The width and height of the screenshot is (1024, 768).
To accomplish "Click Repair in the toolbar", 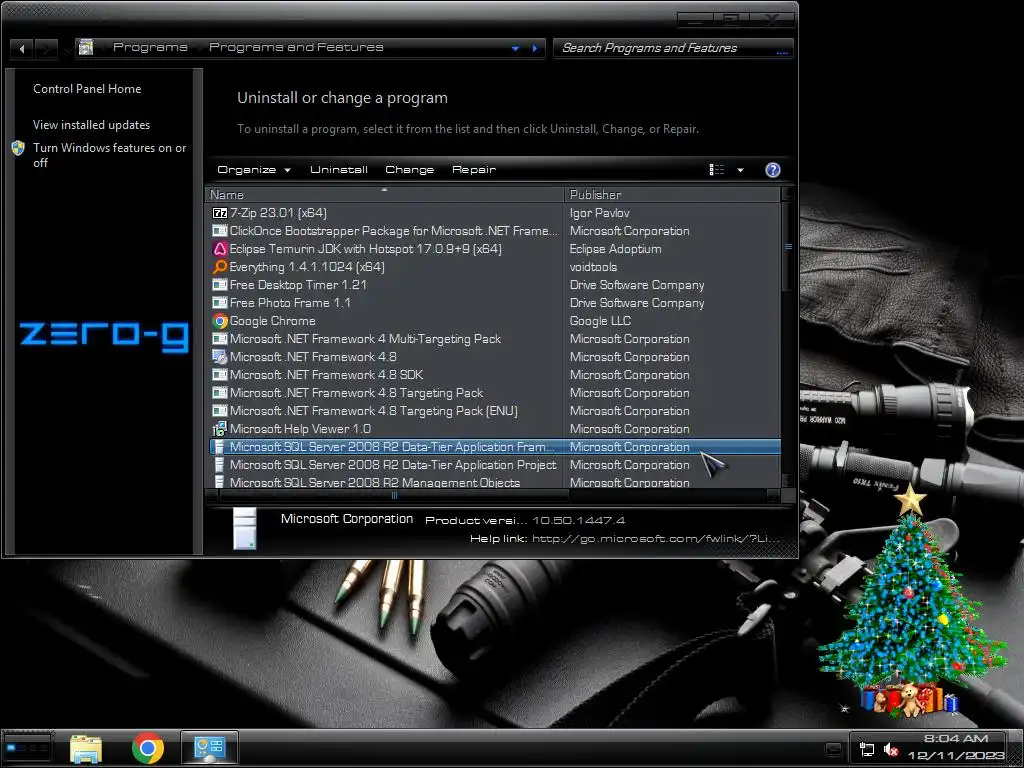I will [474, 170].
